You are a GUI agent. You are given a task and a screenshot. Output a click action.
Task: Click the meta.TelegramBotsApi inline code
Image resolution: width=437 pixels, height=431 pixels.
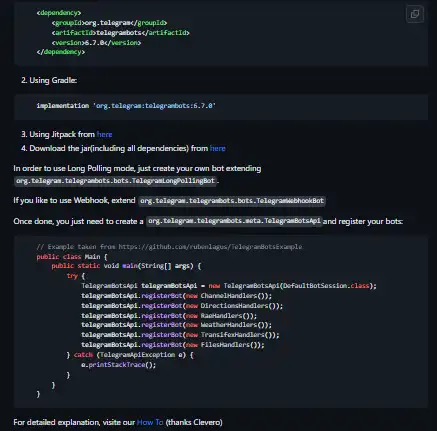pyautogui.click(x=234, y=221)
